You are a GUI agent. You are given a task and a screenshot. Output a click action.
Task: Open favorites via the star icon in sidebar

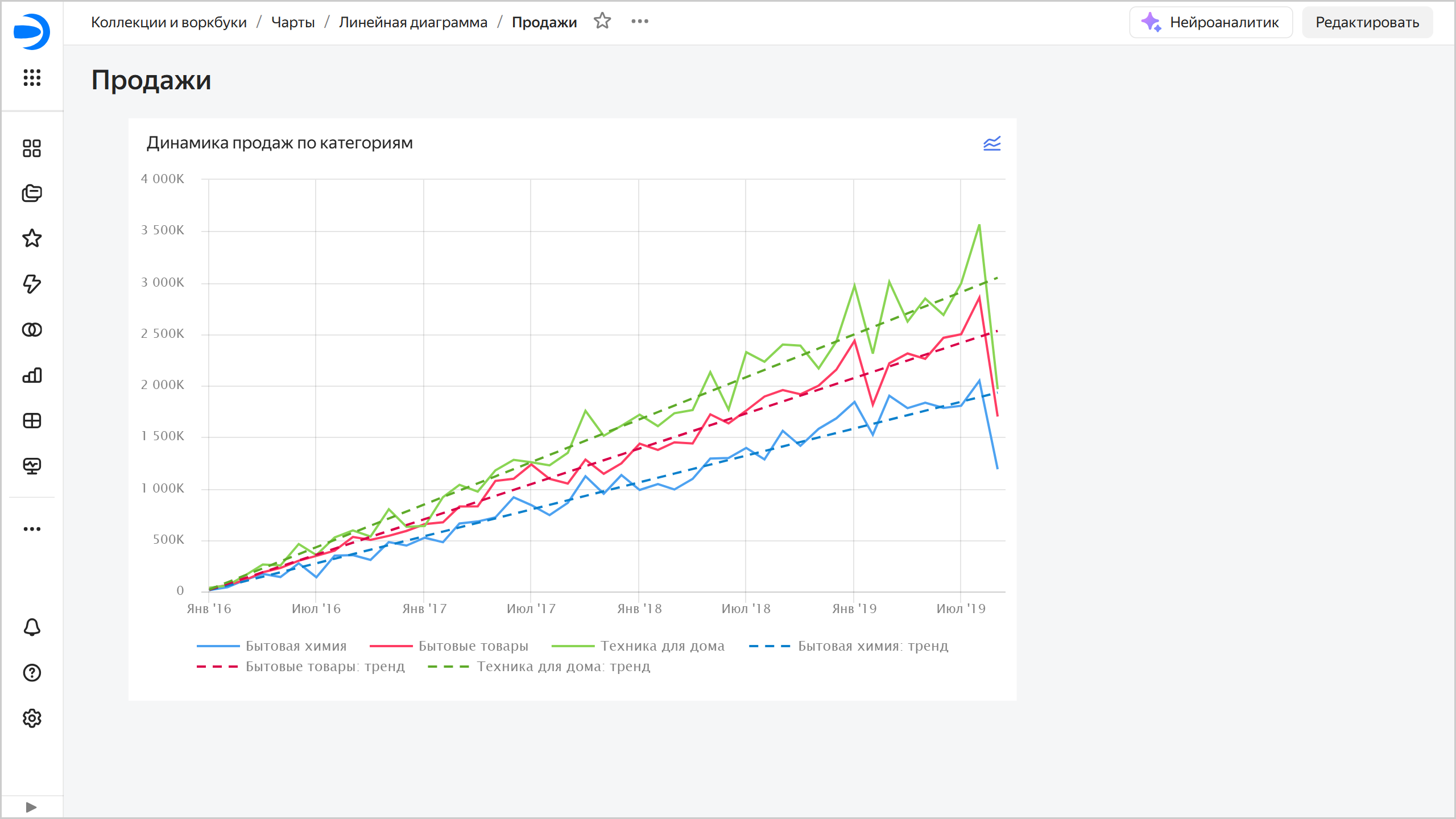pyautogui.click(x=32, y=238)
